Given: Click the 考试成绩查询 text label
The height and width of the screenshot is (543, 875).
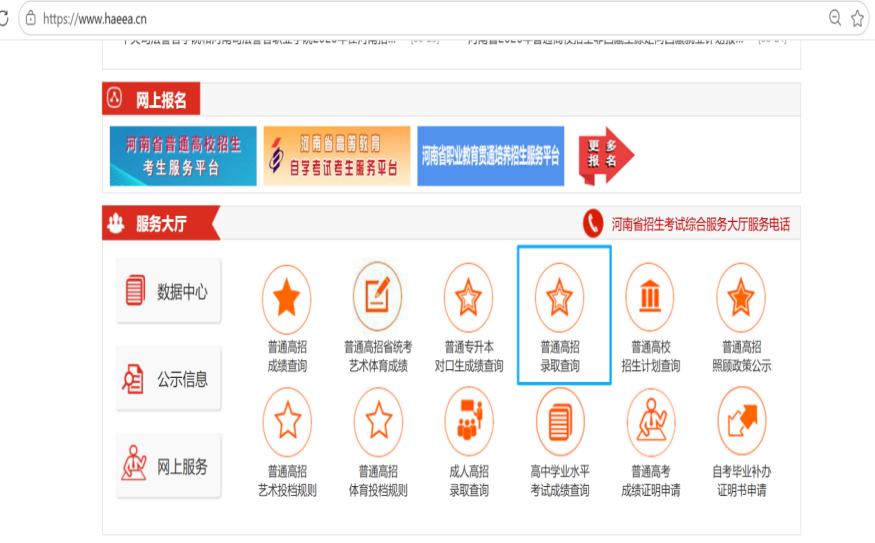Looking at the screenshot, I should (x=560, y=490).
